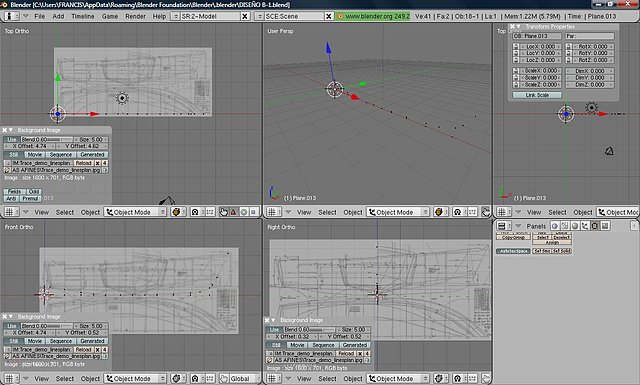Viewport: 640px width, 385px height.
Task: Open window type selector in Front Ortho header
Action: click(x=11, y=378)
